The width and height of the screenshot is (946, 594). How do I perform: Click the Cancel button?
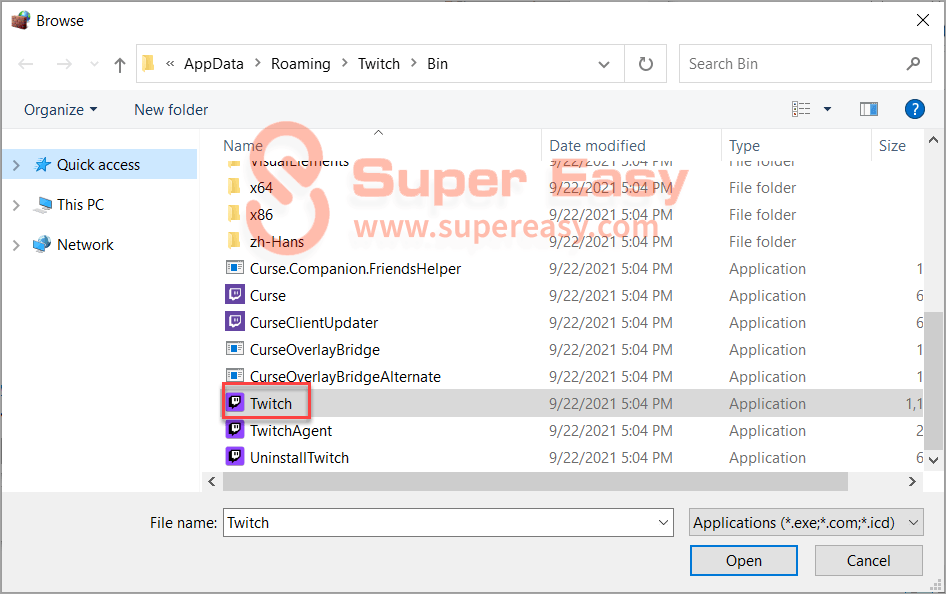point(868,561)
